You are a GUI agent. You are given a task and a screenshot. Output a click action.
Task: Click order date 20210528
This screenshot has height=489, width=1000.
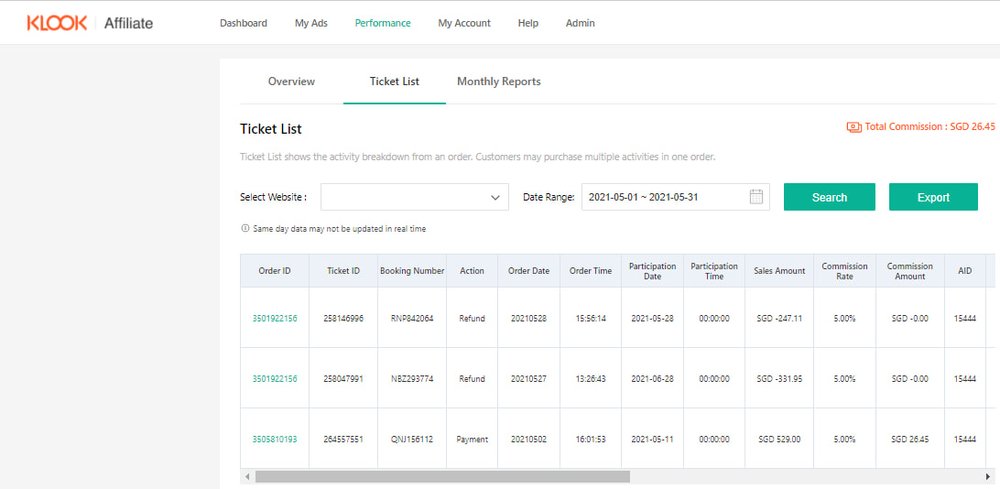point(529,318)
